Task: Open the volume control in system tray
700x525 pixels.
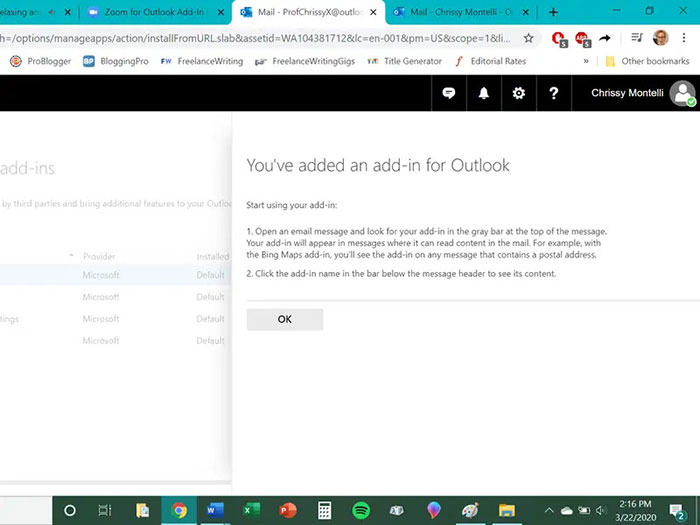Action: pyautogui.click(x=601, y=510)
